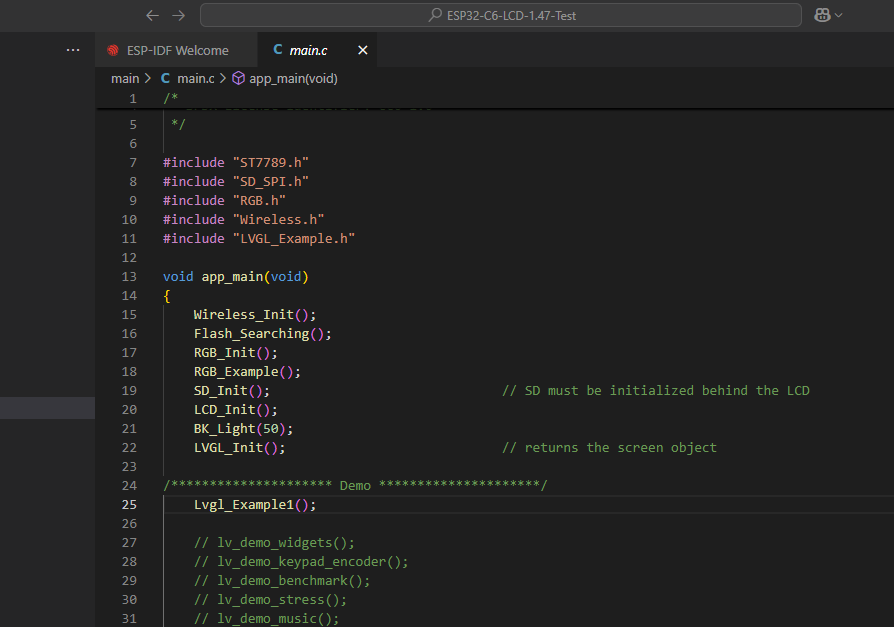
Task: Click line number 13 in the gutter
Action: [x=129, y=276]
